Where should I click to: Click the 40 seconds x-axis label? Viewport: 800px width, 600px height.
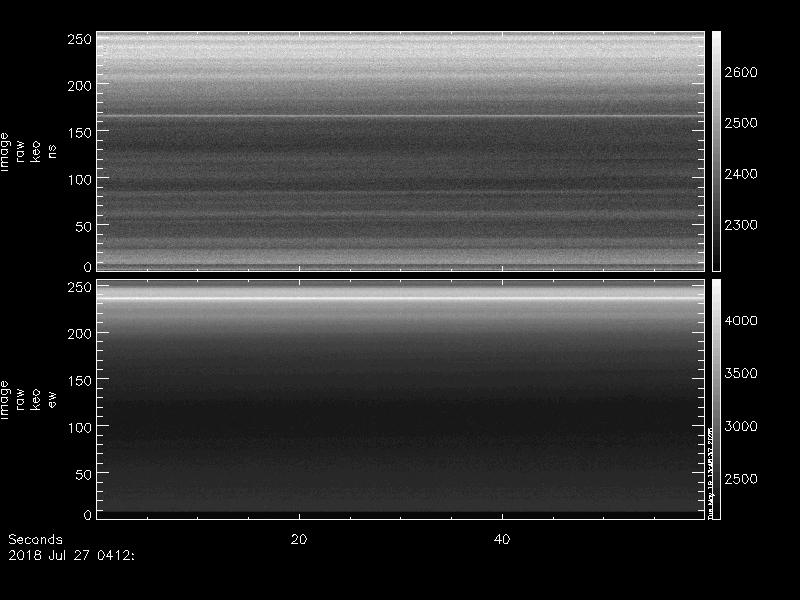(502, 539)
